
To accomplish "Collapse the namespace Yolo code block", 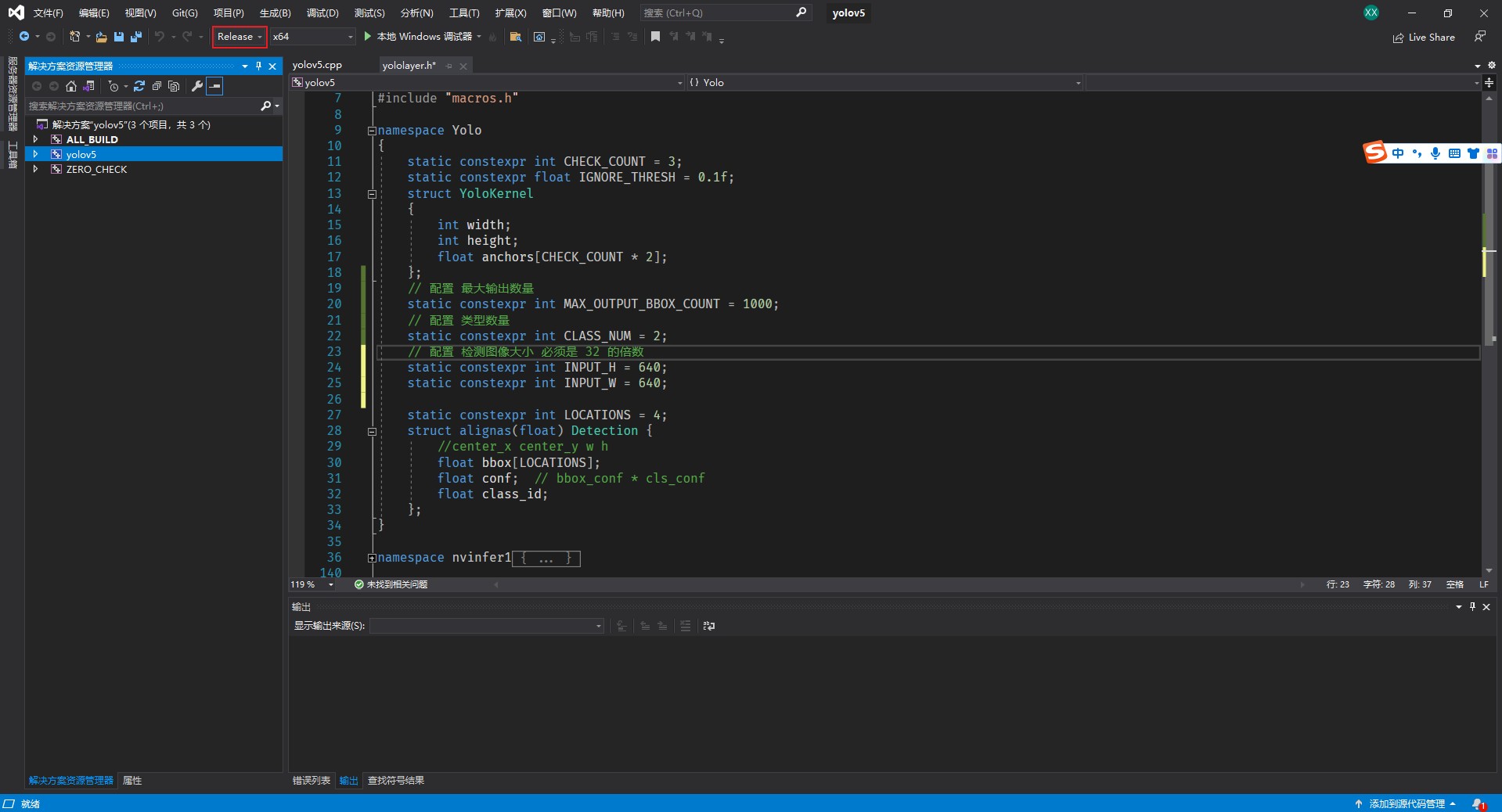I will [x=372, y=131].
